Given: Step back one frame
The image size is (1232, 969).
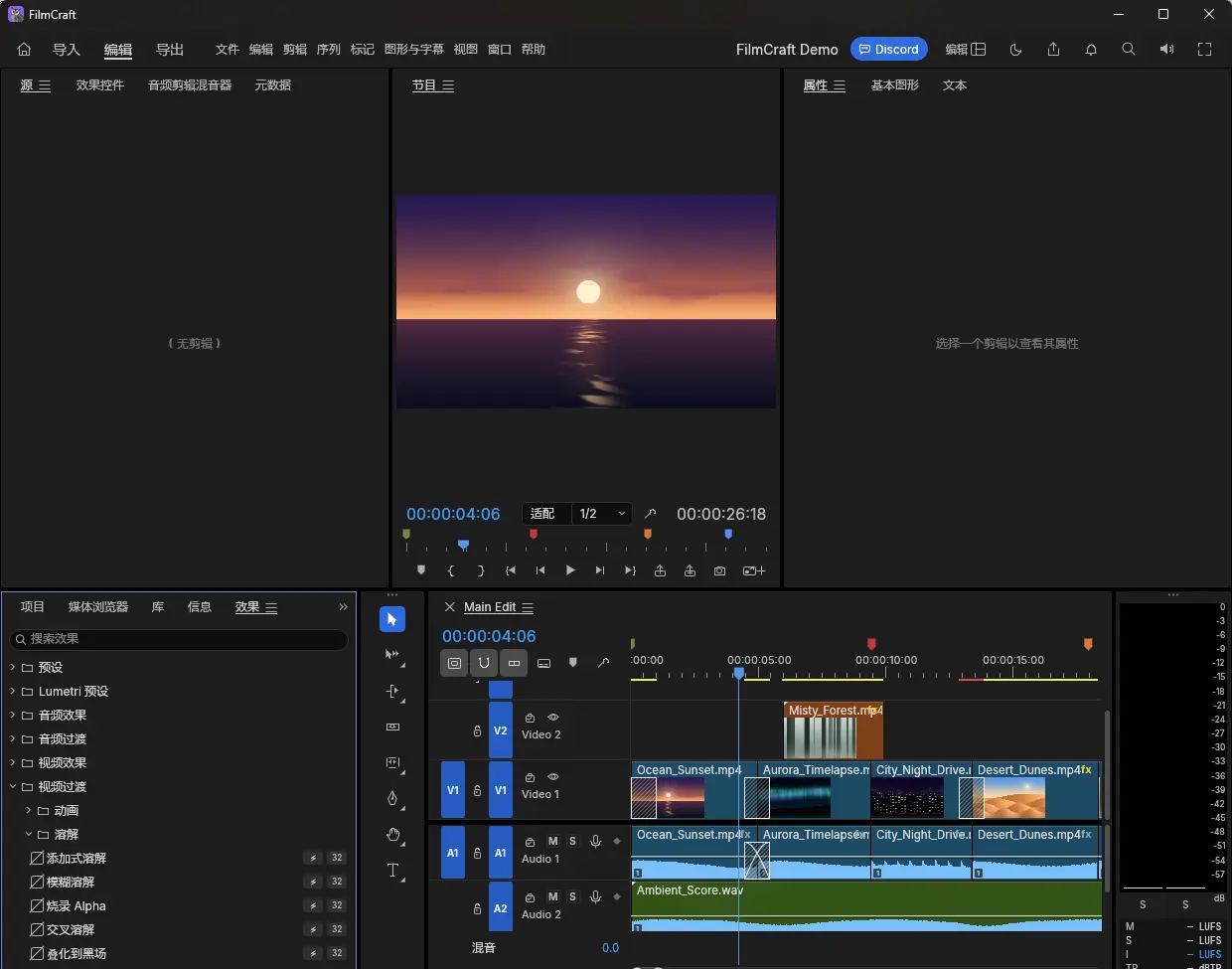Looking at the screenshot, I should (540, 570).
